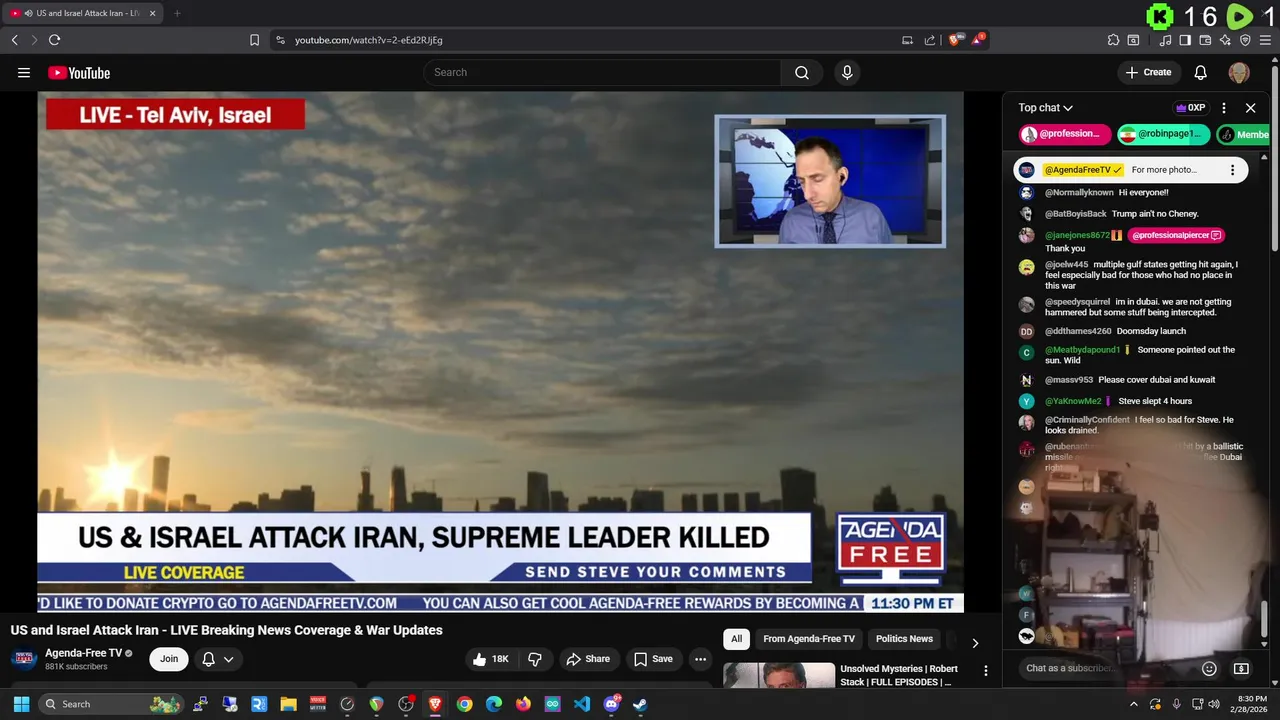Image resolution: width=1280 pixels, height=720 pixels.
Task: Open the Windows Start menu
Action: (21, 704)
